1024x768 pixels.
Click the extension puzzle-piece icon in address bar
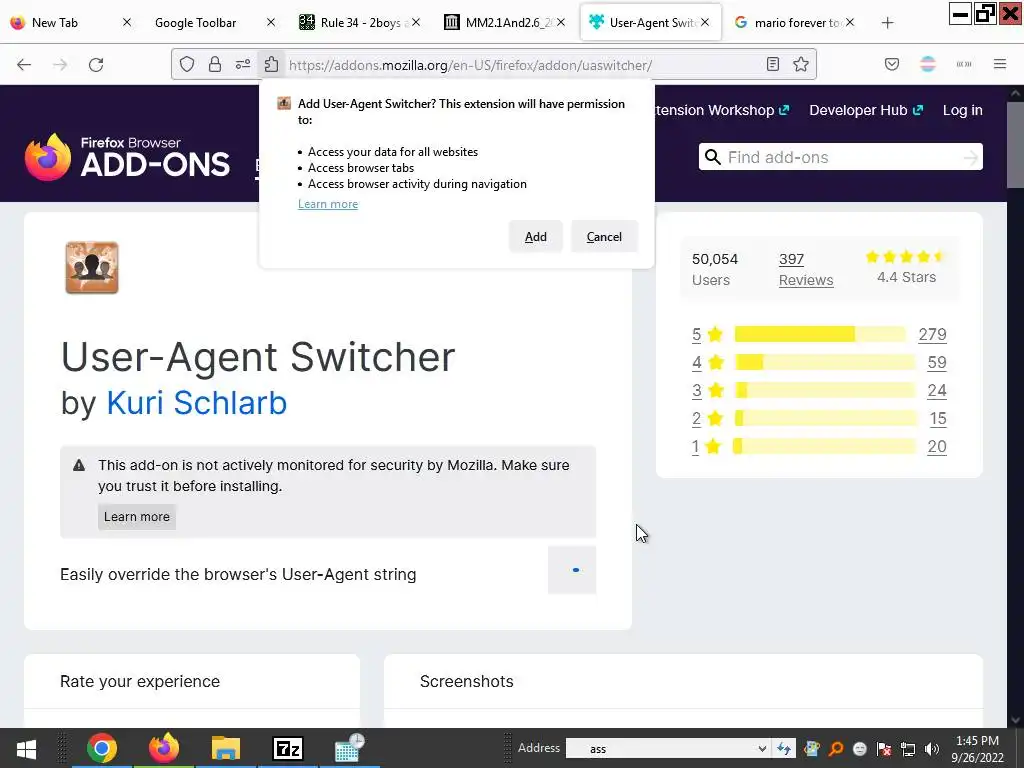click(x=272, y=64)
